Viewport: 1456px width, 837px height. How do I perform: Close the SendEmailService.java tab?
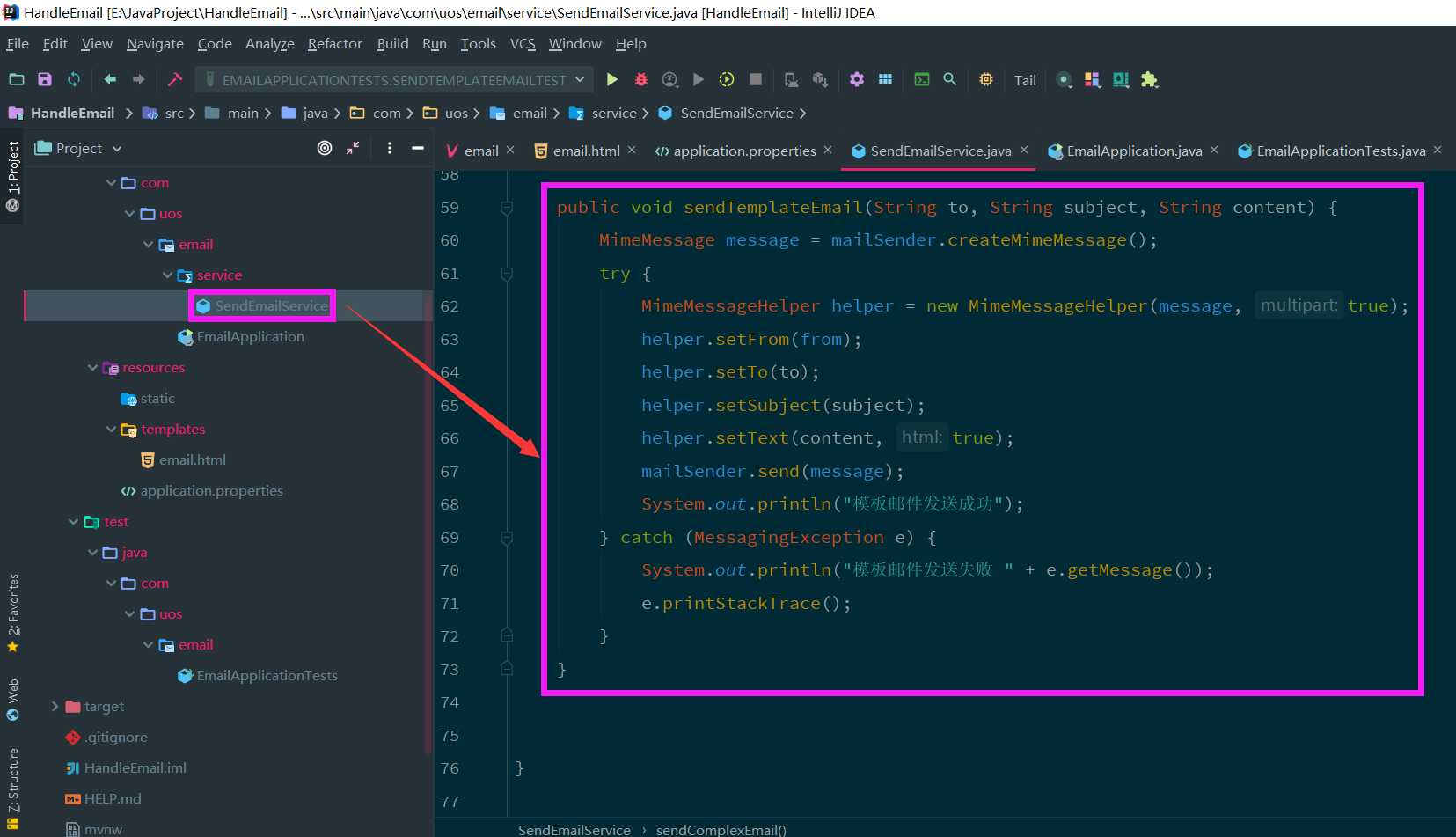[1024, 151]
